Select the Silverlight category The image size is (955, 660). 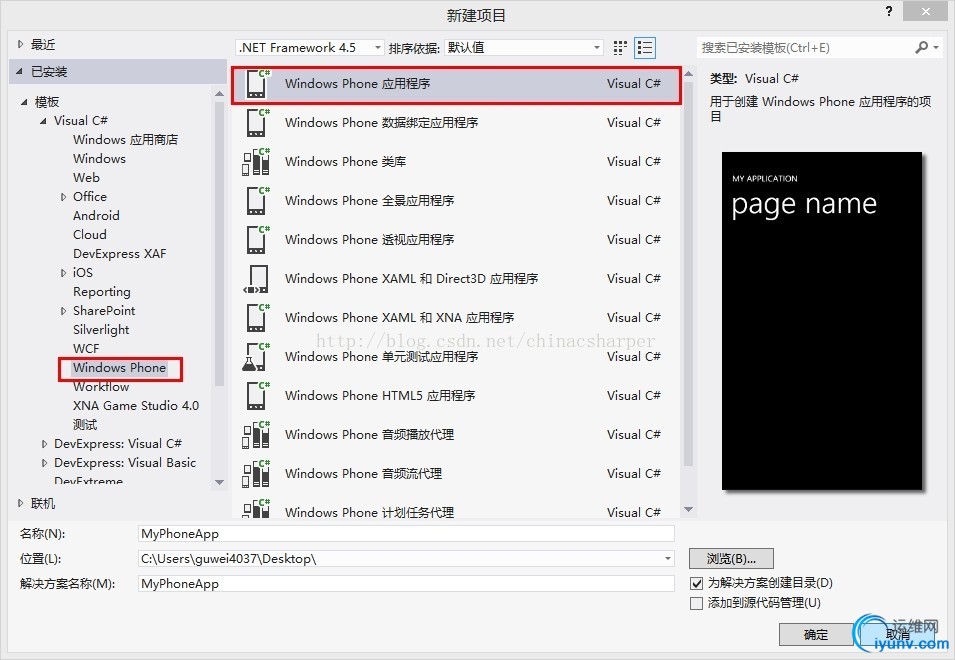101,329
